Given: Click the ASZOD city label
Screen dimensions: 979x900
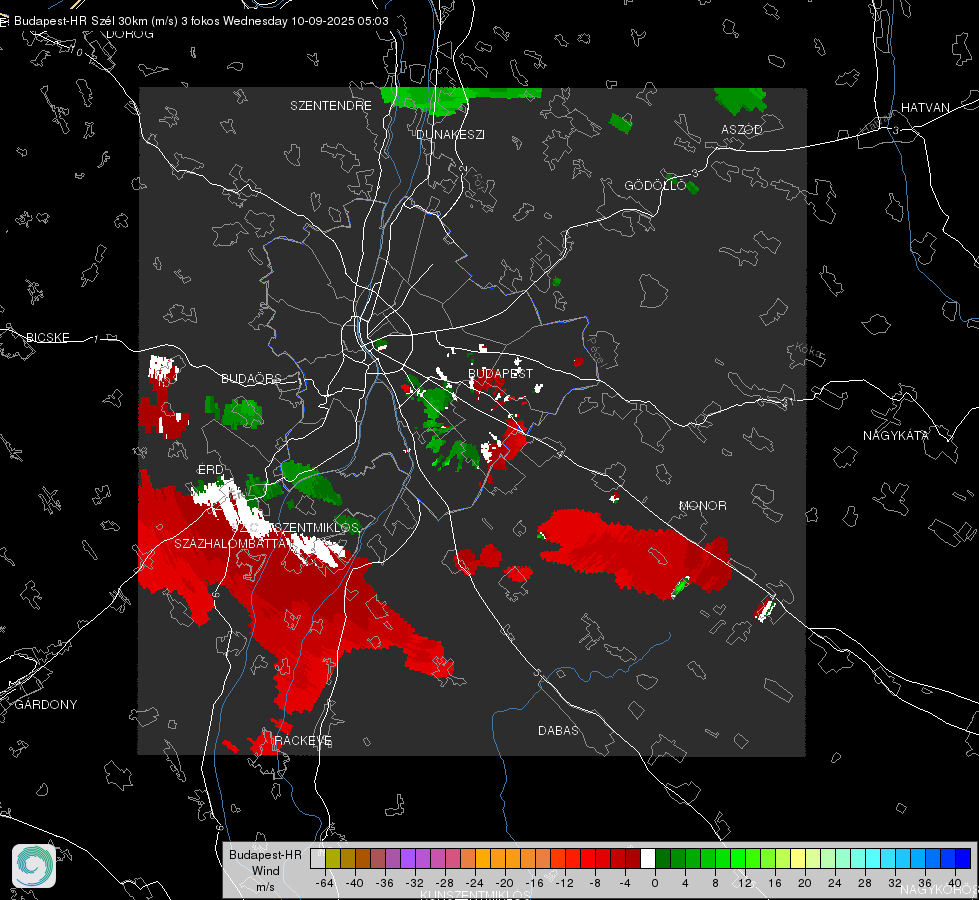Looking at the screenshot, I should click(742, 130).
